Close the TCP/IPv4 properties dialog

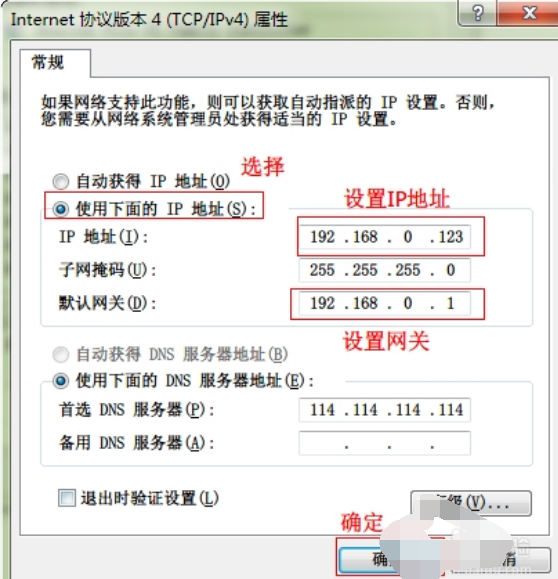point(528,13)
